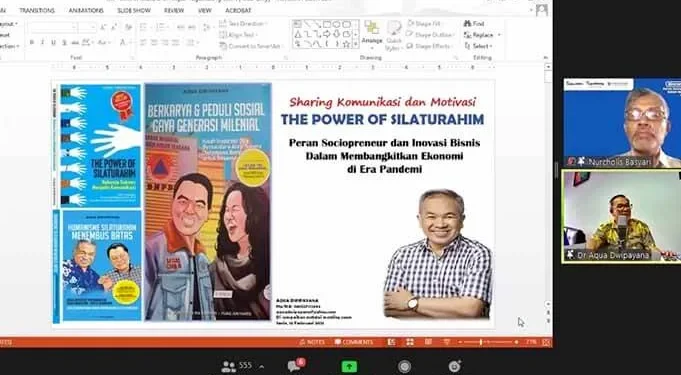The height and width of the screenshot is (375, 681).
Task: Open the Select dropdown in Editing
Action: (479, 46)
